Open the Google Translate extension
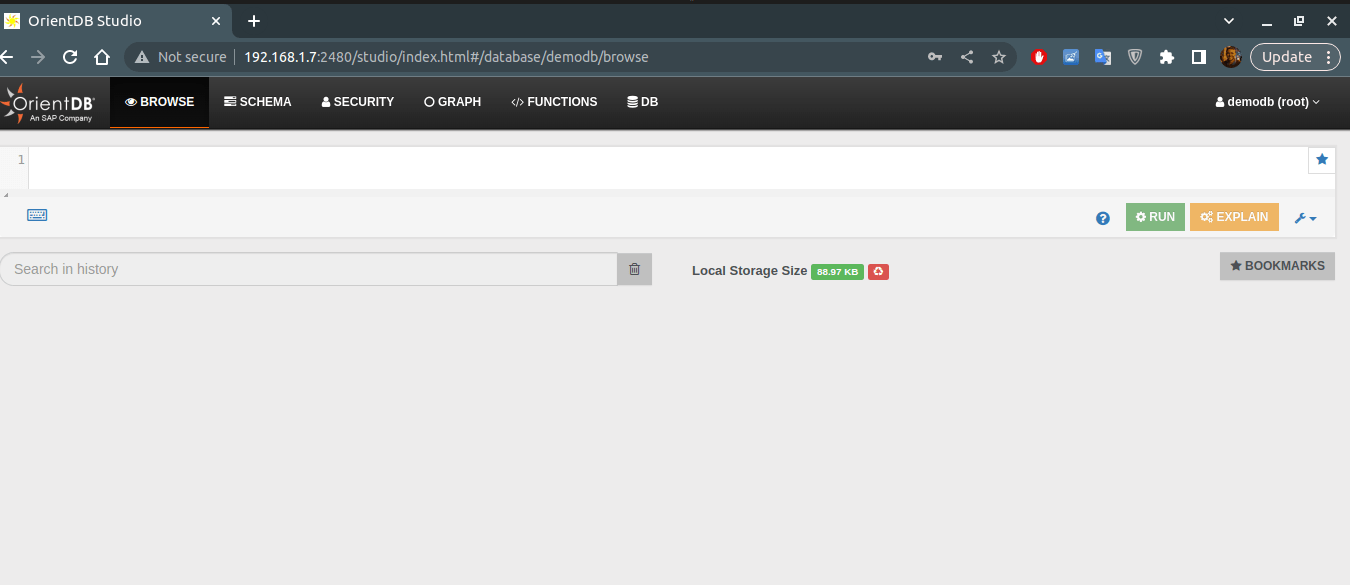Viewport: 1350px width, 585px height. coord(1103,57)
